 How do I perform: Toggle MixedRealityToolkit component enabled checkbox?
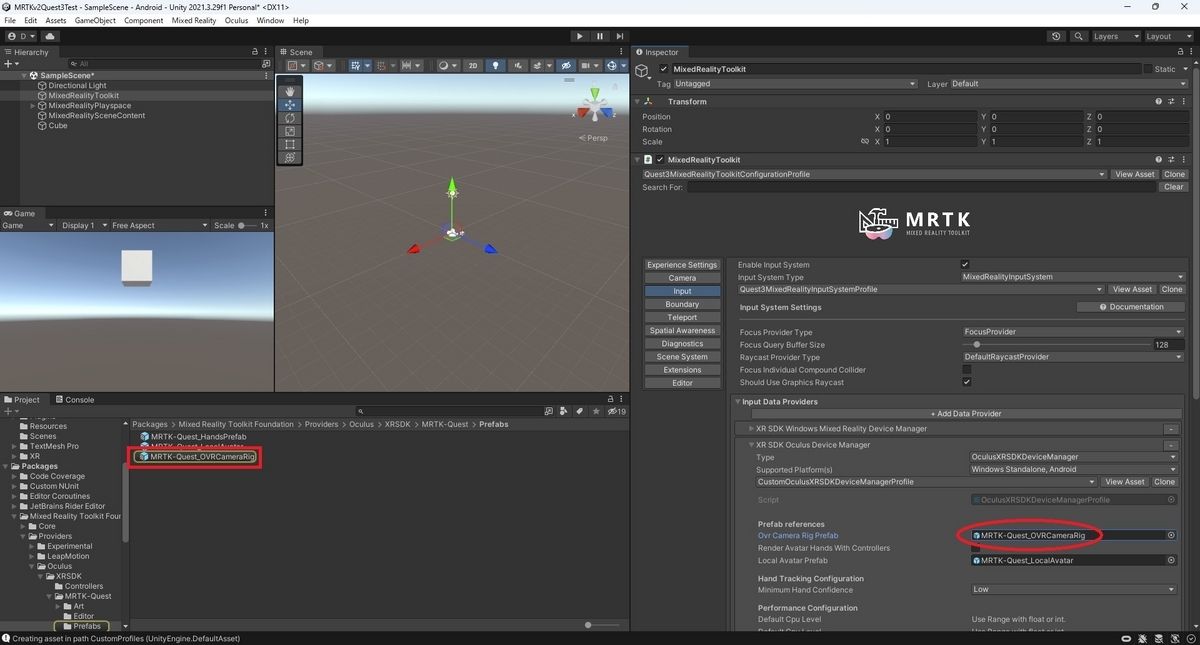point(660,160)
